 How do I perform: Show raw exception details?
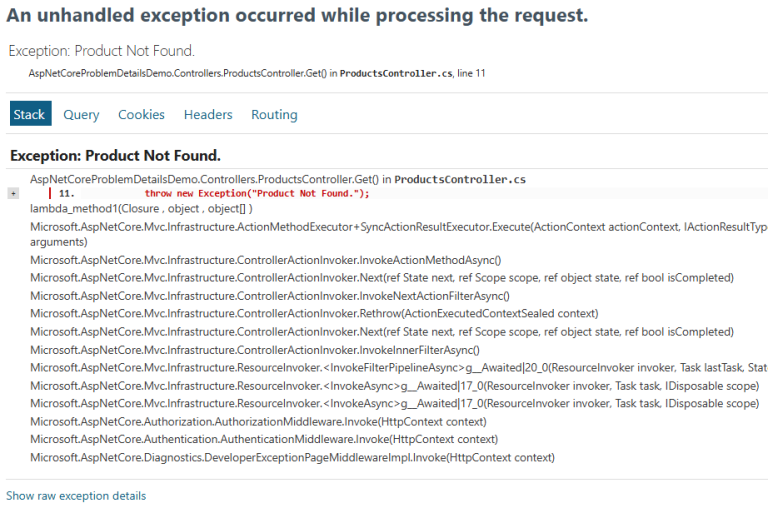click(76, 496)
